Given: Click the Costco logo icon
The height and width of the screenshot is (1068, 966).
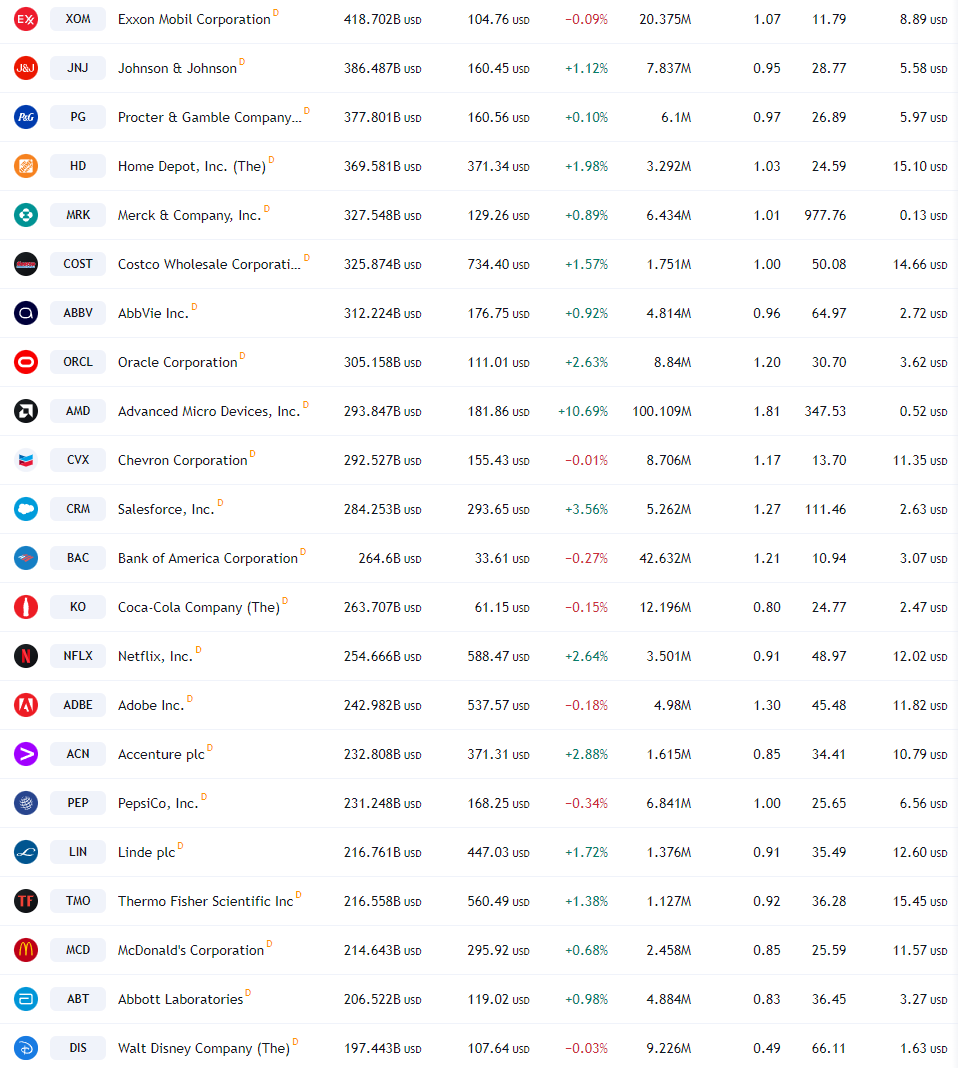Looking at the screenshot, I should click(26, 264).
